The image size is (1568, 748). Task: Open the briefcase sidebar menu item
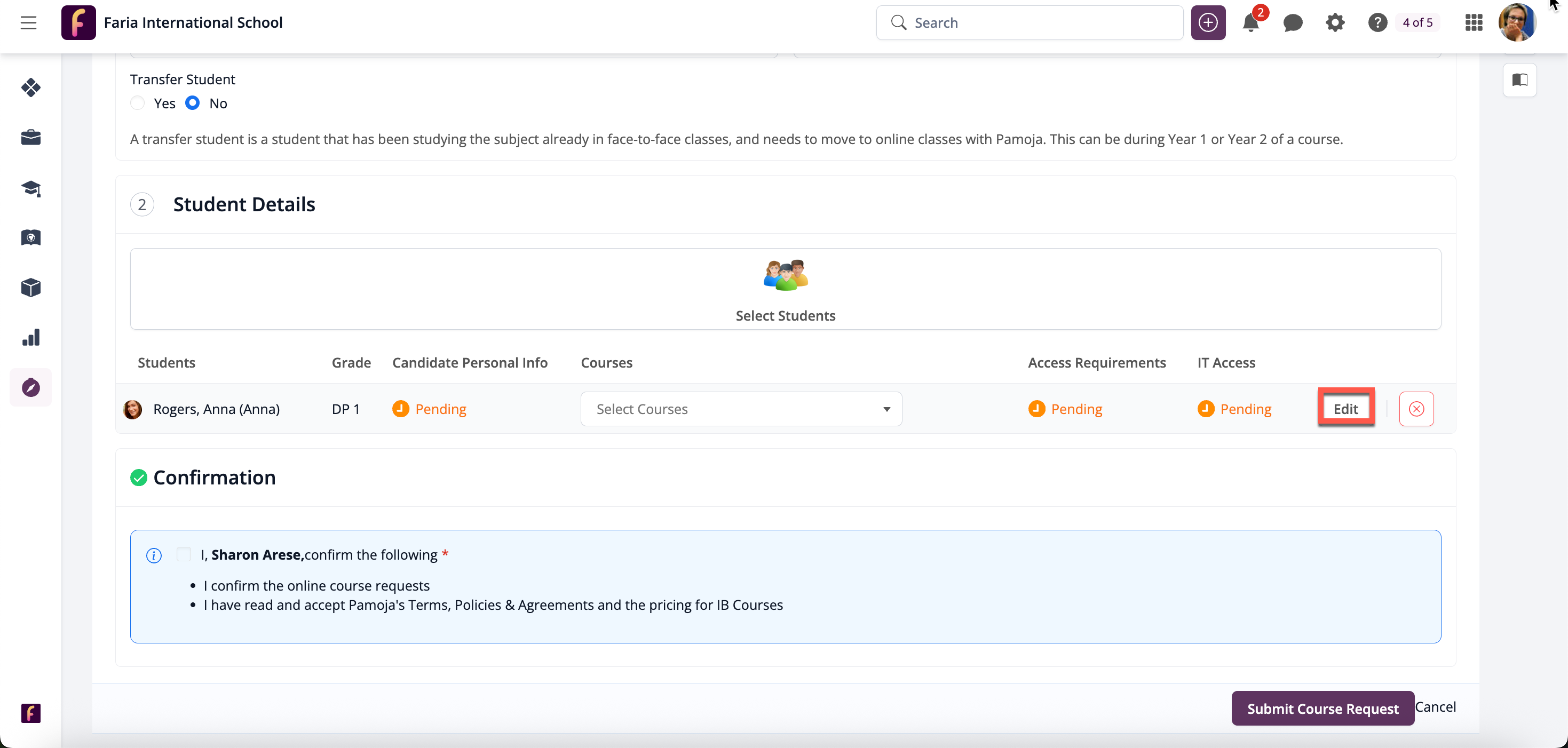[x=30, y=138]
